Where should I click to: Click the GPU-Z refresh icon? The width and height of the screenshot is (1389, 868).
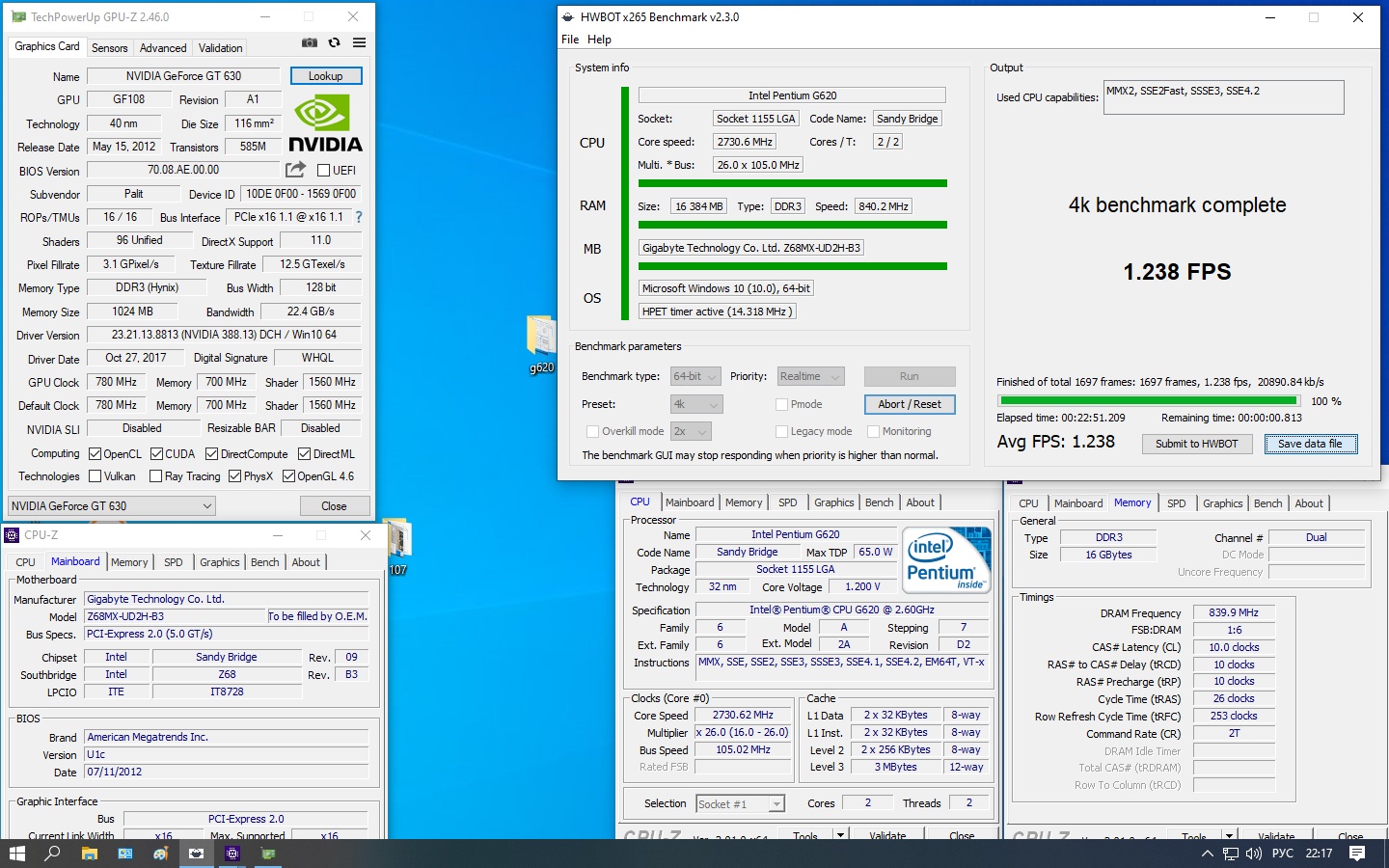(x=334, y=42)
